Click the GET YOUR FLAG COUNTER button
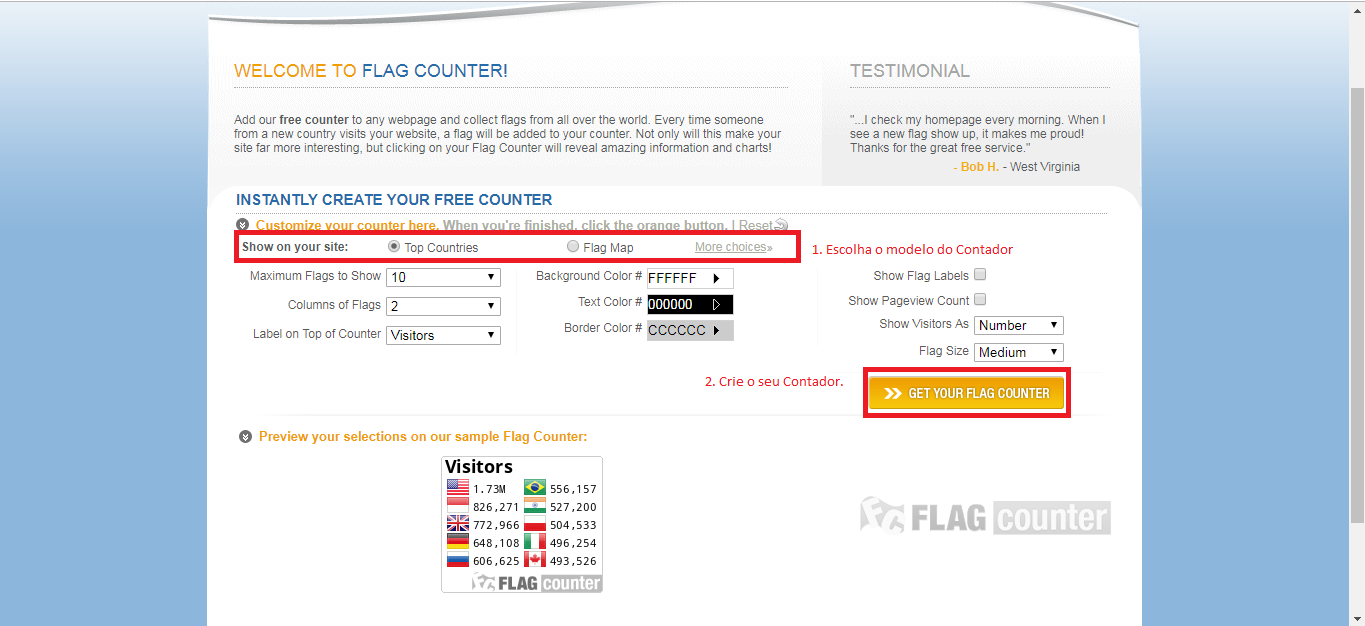Image resolution: width=1365 pixels, height=626 pixels. tap(967, 393)
